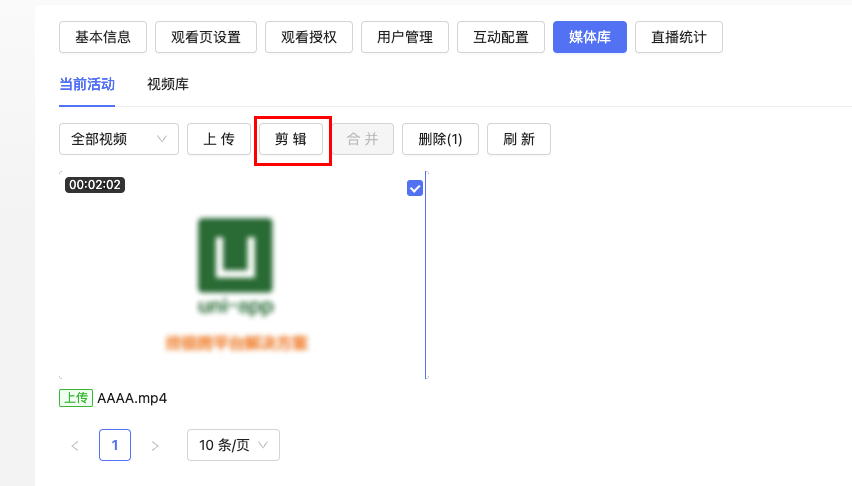Click 刷新 to reload video list

tap(518, 139)
